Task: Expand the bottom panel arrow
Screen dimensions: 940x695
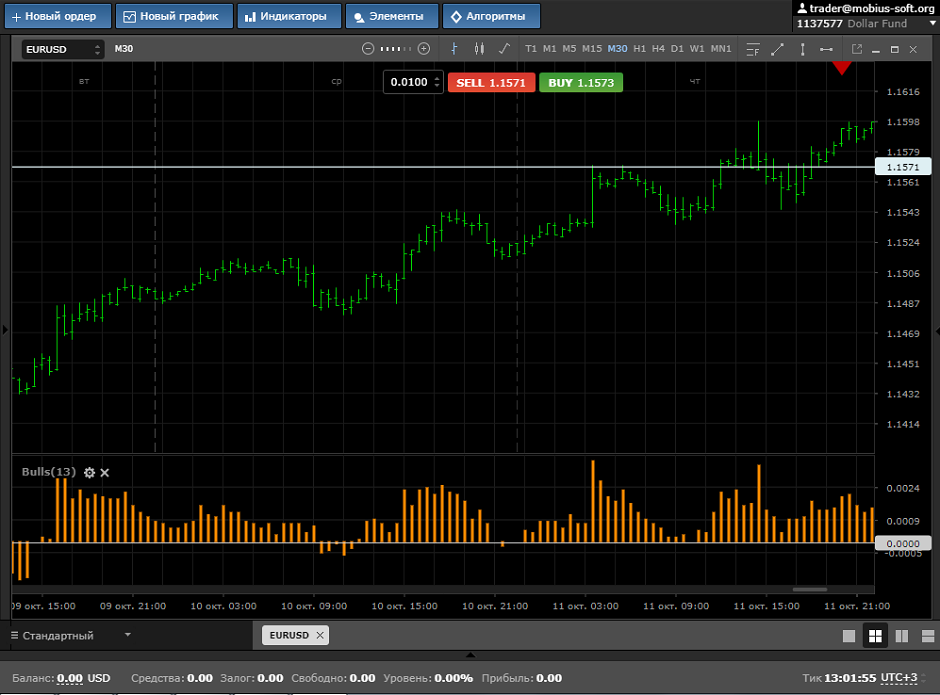Action: [x=470, y=655]
